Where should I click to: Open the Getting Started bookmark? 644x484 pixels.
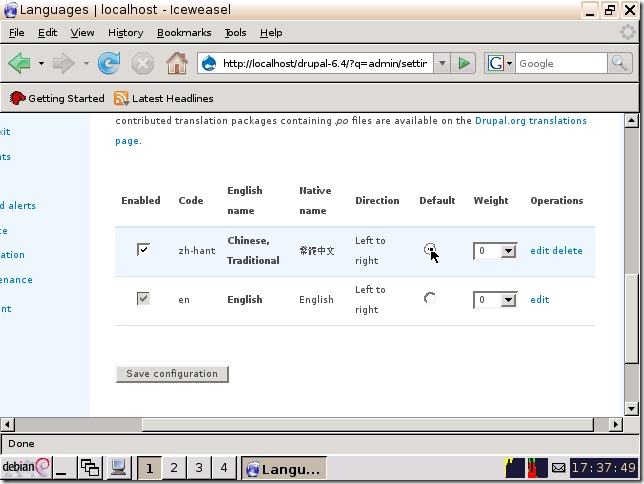(57, 98)
